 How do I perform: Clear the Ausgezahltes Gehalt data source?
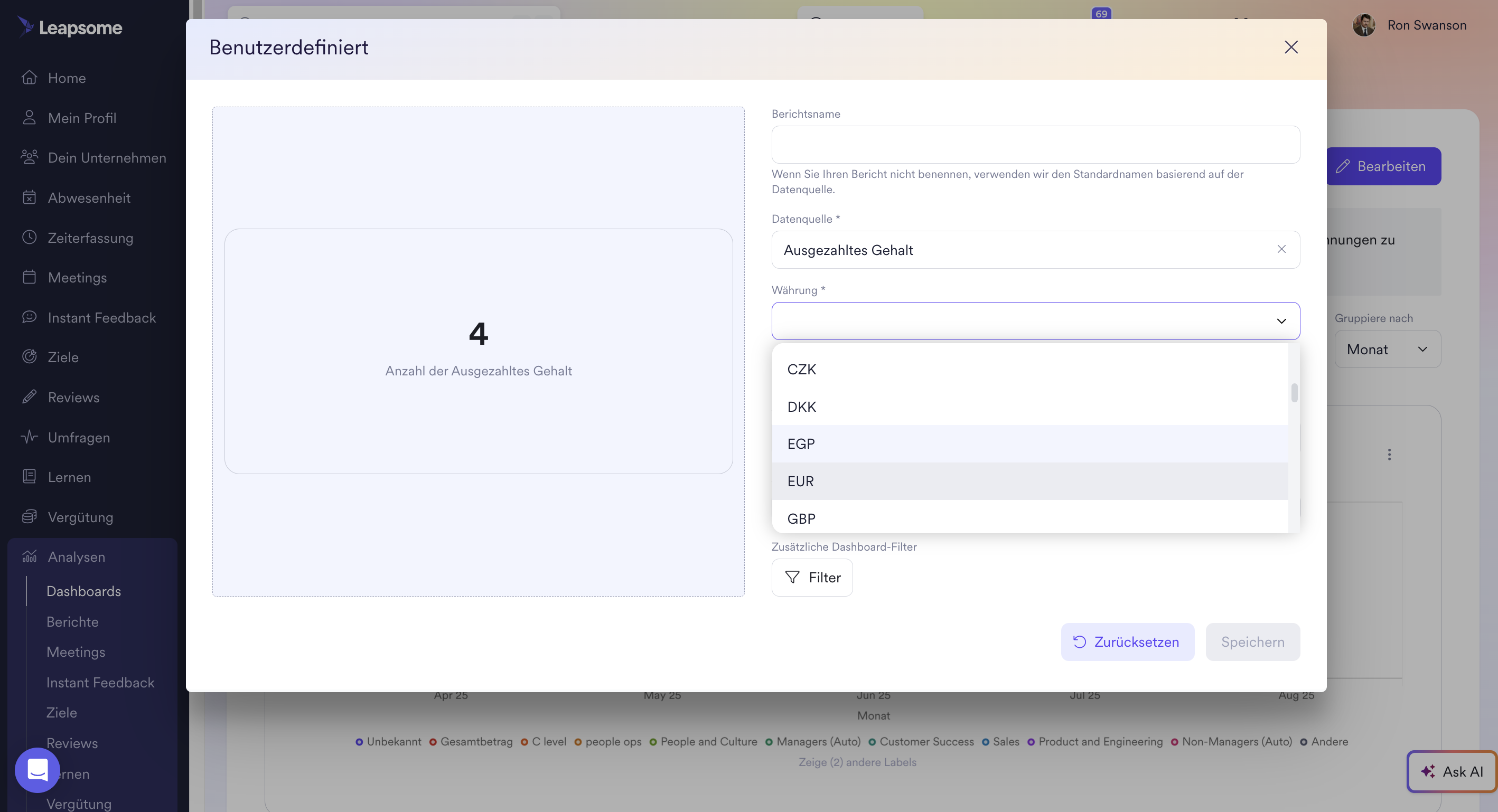point(1281,249)
